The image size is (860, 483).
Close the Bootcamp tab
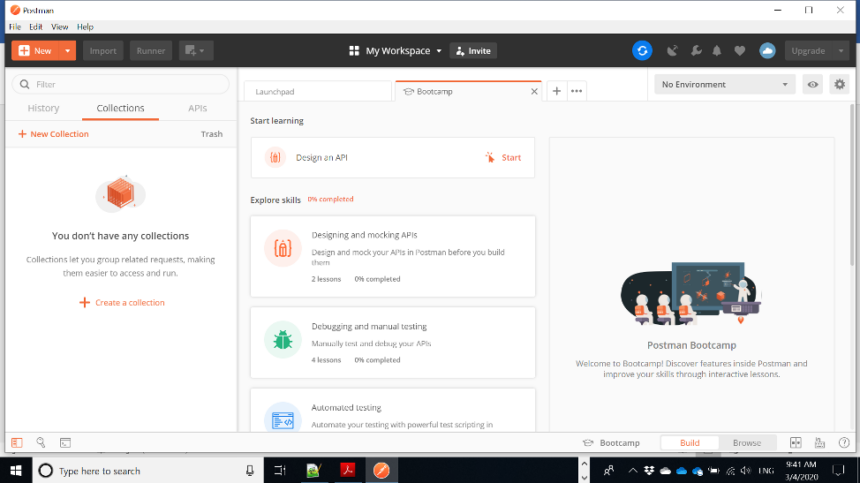534,92
